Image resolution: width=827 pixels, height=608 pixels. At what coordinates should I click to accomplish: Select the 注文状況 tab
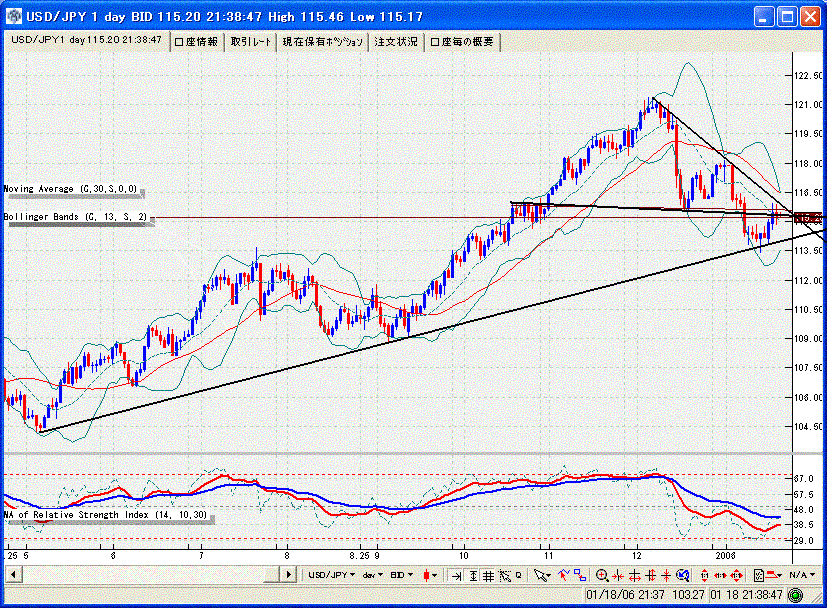click(x=396, y=41)
